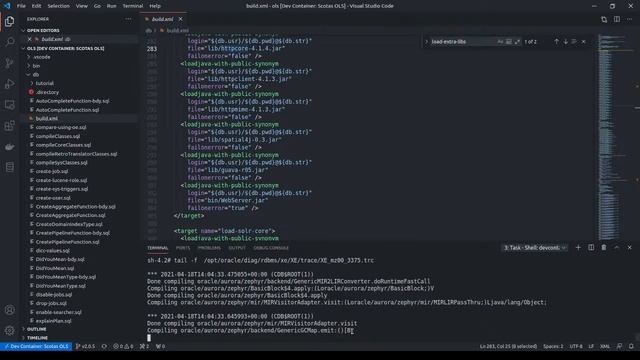640x360 pixels.
Task: Open create-user.sql in explorer
Action: tap(53, 198)
